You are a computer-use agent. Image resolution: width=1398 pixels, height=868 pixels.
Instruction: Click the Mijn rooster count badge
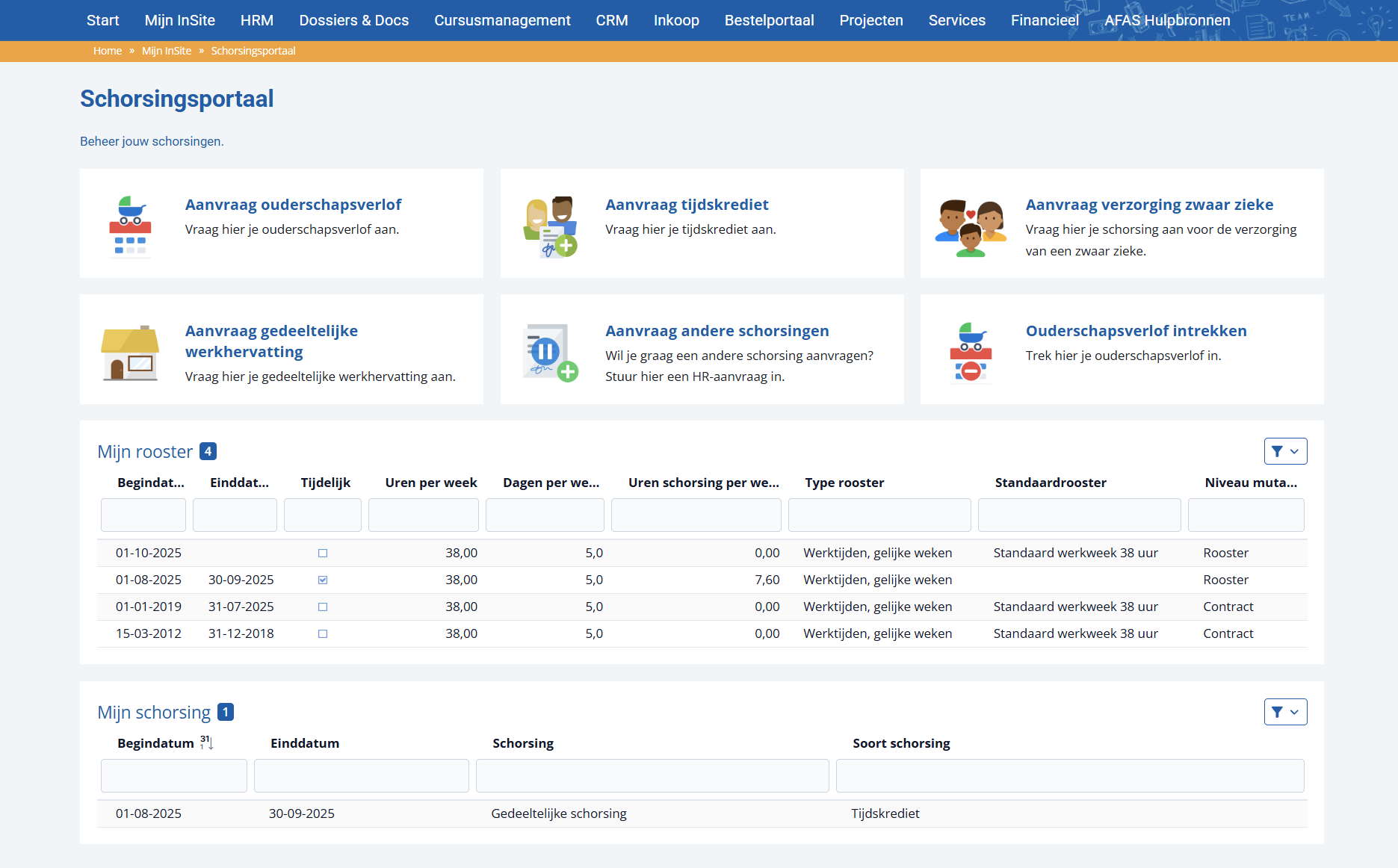(x=208, y=451)
